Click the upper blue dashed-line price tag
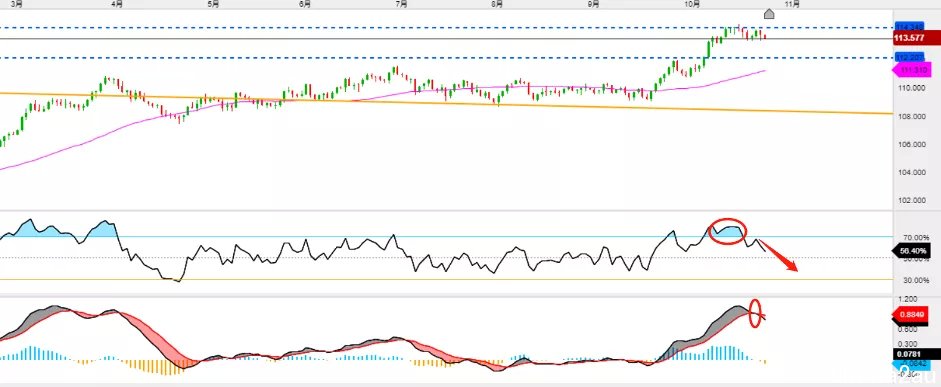Viewport: 941px width, 387px height. pos(909,27)
